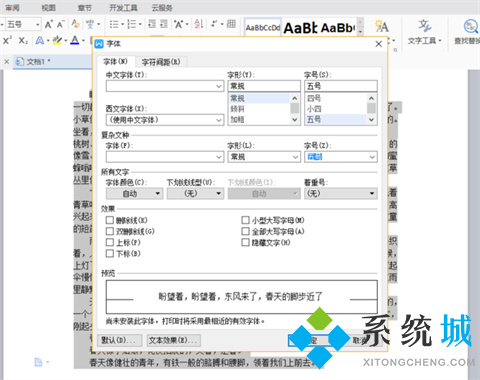This screenshot has height=380, width=480.
Task: Expand the complex script size (字号) dropdown
Action: coord(372,157)
